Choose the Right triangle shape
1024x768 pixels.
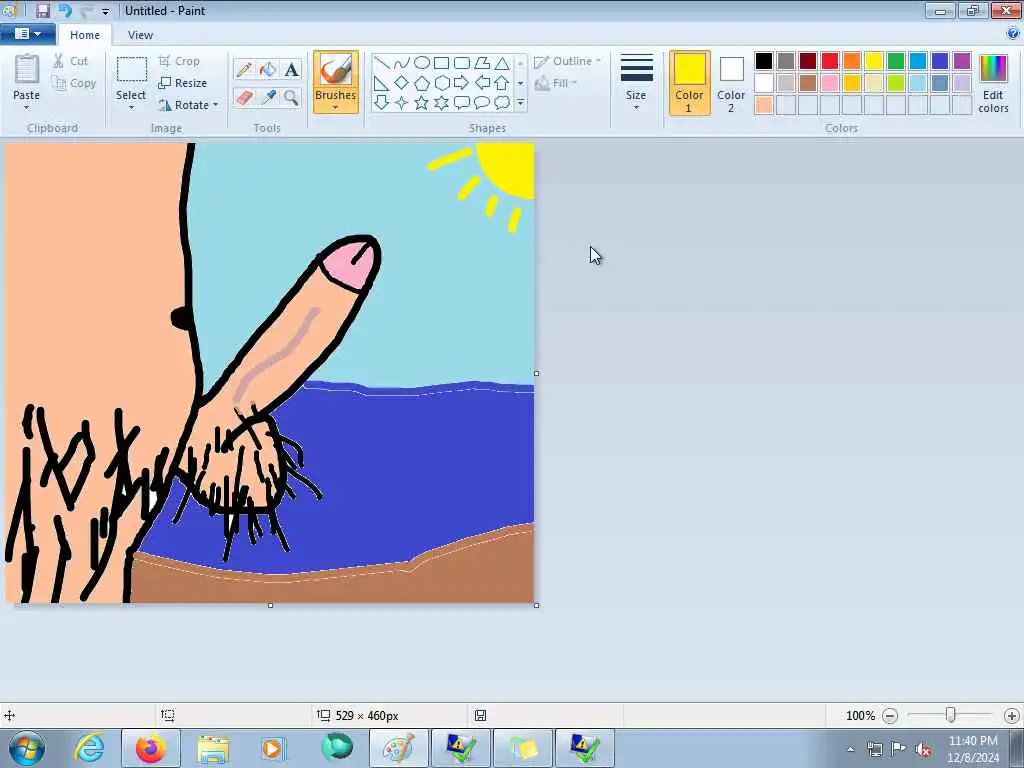382,83
